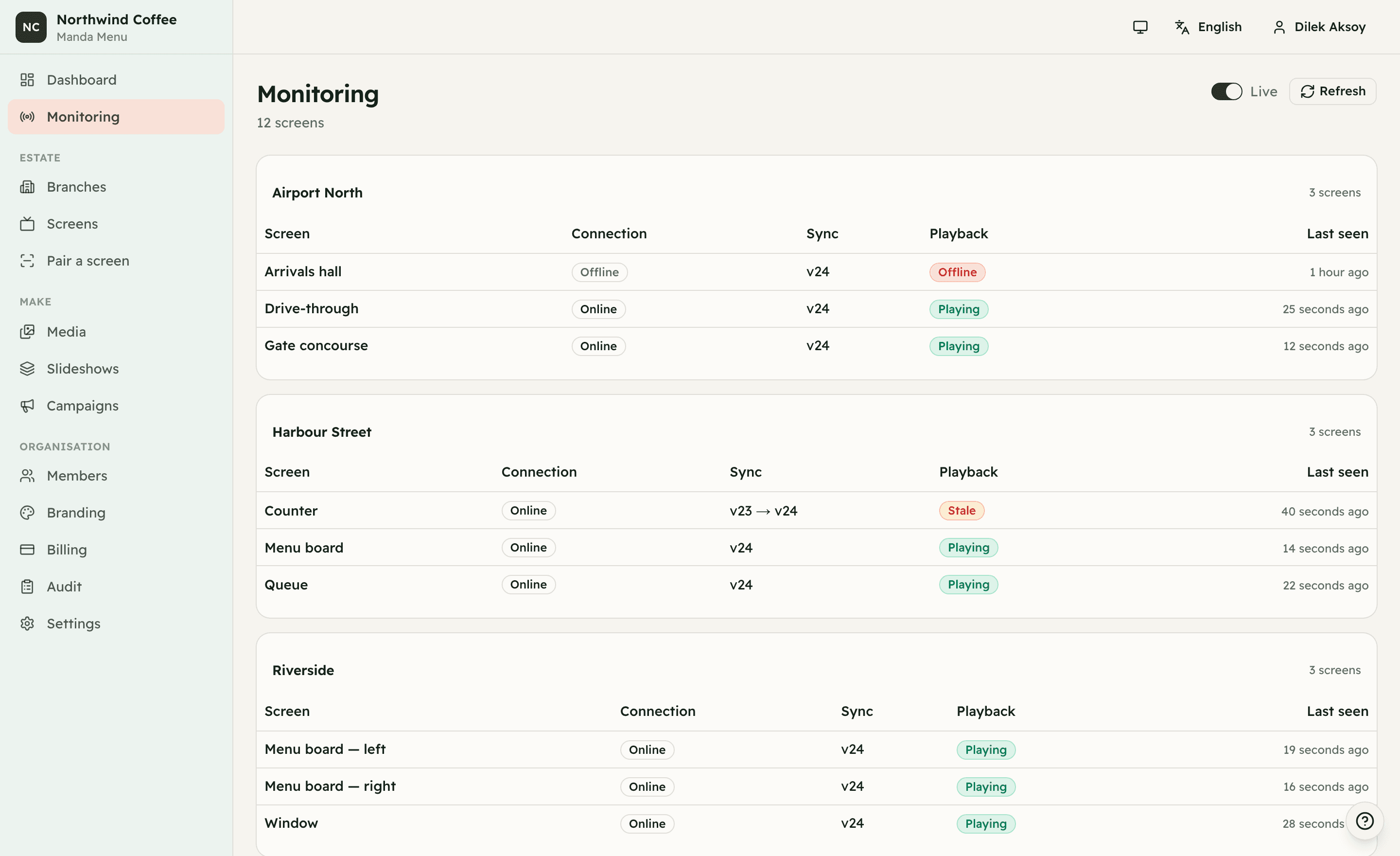Viewport: 1400px width, 856px height.
Task: Click '40 seconds ago' last seen value
Action: coord(1325,511)
